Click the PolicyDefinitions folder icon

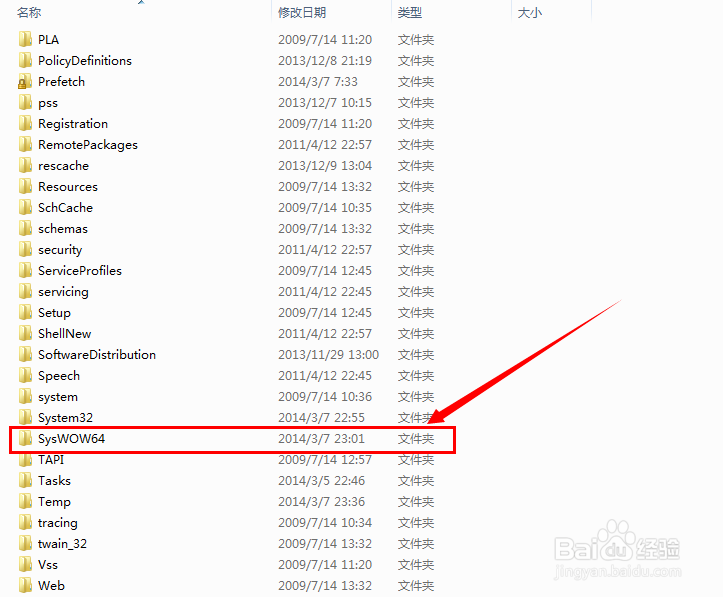click(25, 60)
